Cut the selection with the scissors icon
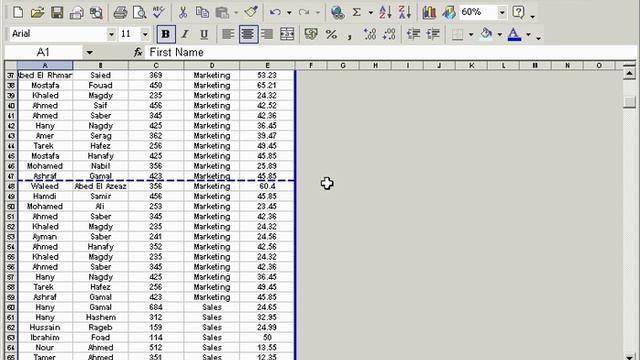The image size is (640, 360). pos(183,13)
